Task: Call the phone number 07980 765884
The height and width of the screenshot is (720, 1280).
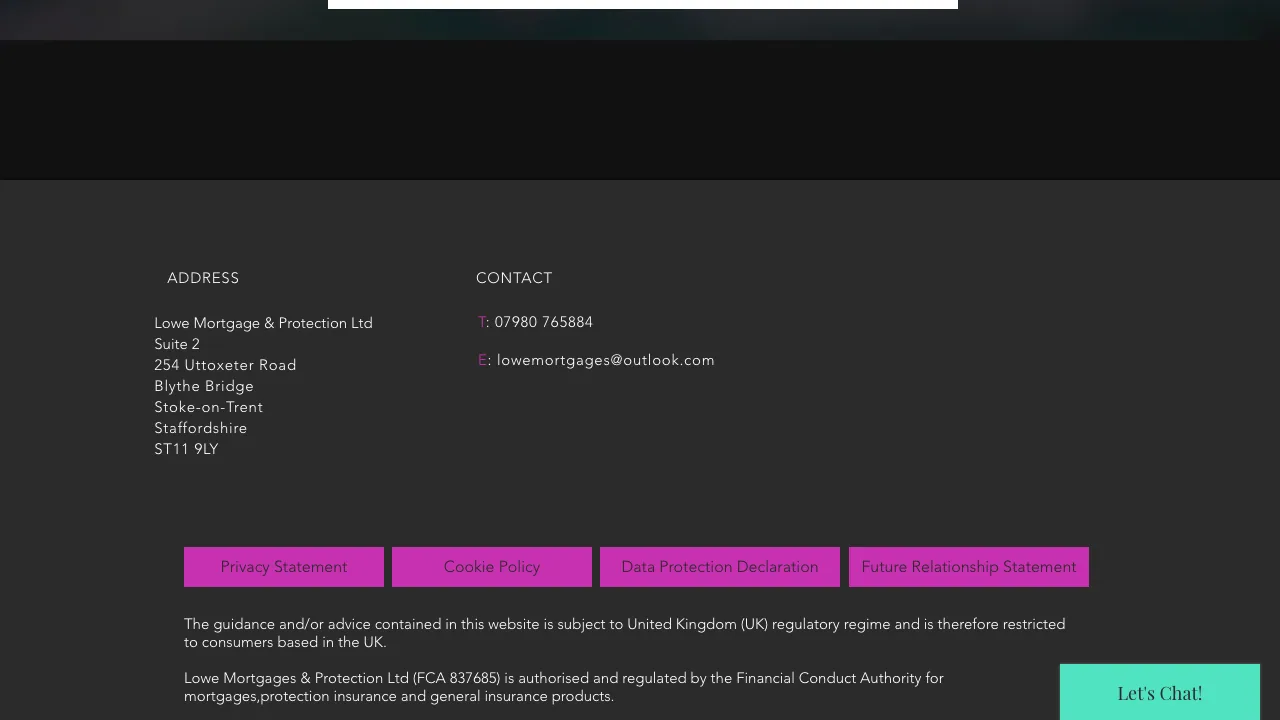Action: [543, 322]
